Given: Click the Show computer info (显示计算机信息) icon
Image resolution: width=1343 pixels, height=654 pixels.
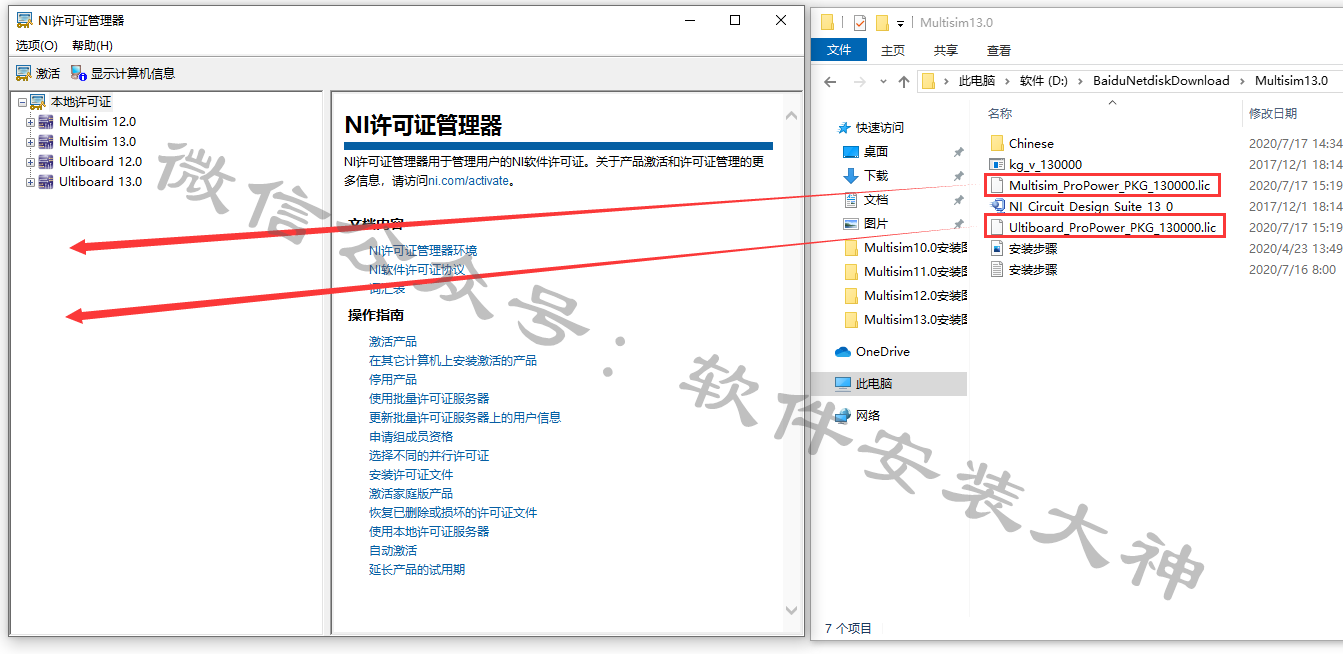Looking at the screenshot, I should click(79, 73).
